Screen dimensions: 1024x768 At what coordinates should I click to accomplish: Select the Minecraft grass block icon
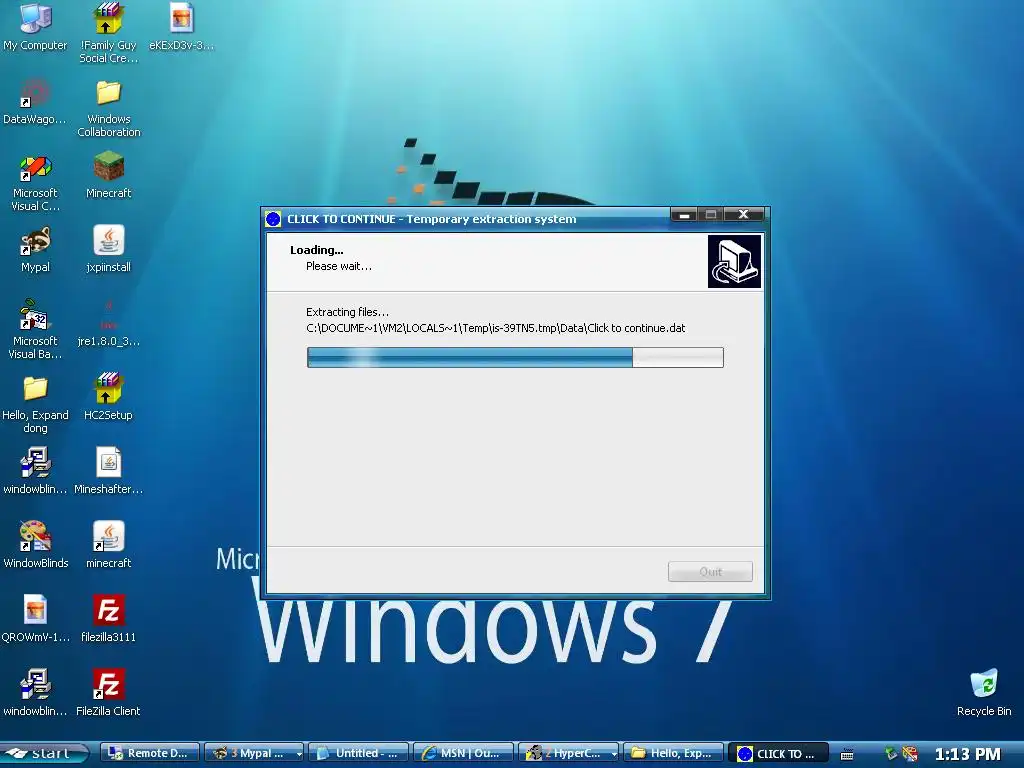[x=108, y=166]
